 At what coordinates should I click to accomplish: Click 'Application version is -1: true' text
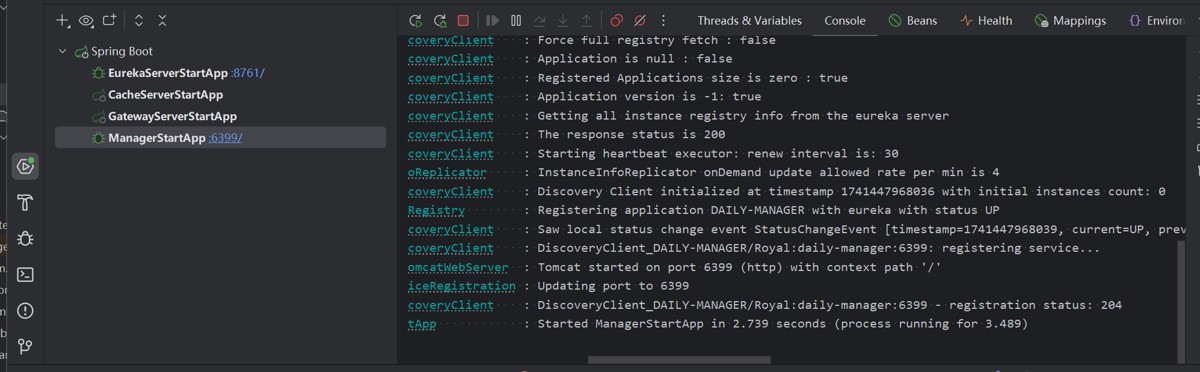point(649,97)
